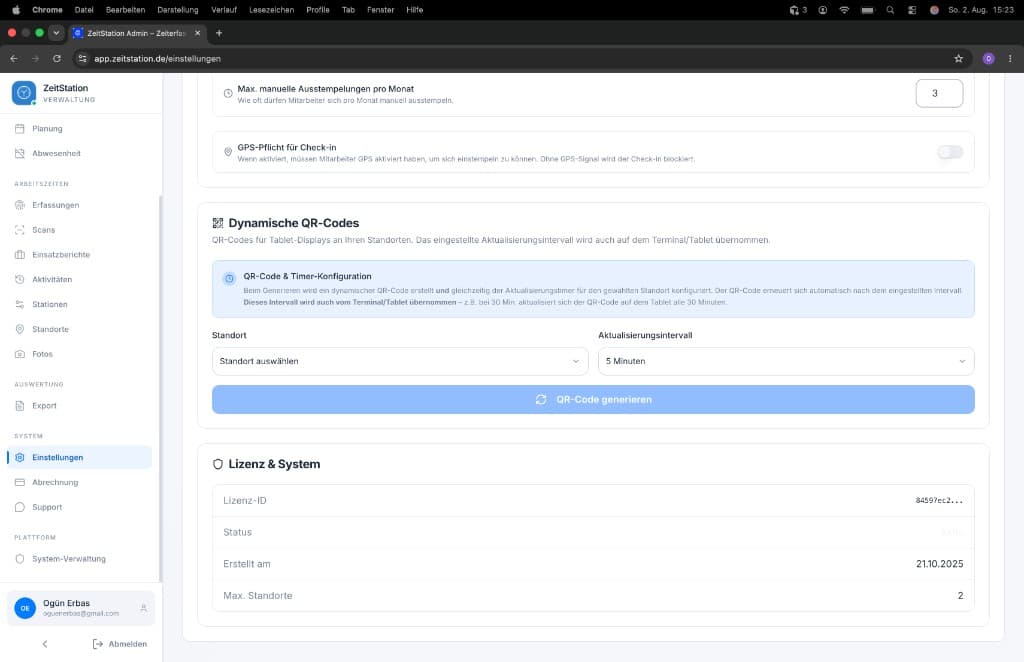Toggle GPS-Pflicht für Check-in switch
Screen dimensions: 1024x662
pyautogui.click(x=950, y=152)
